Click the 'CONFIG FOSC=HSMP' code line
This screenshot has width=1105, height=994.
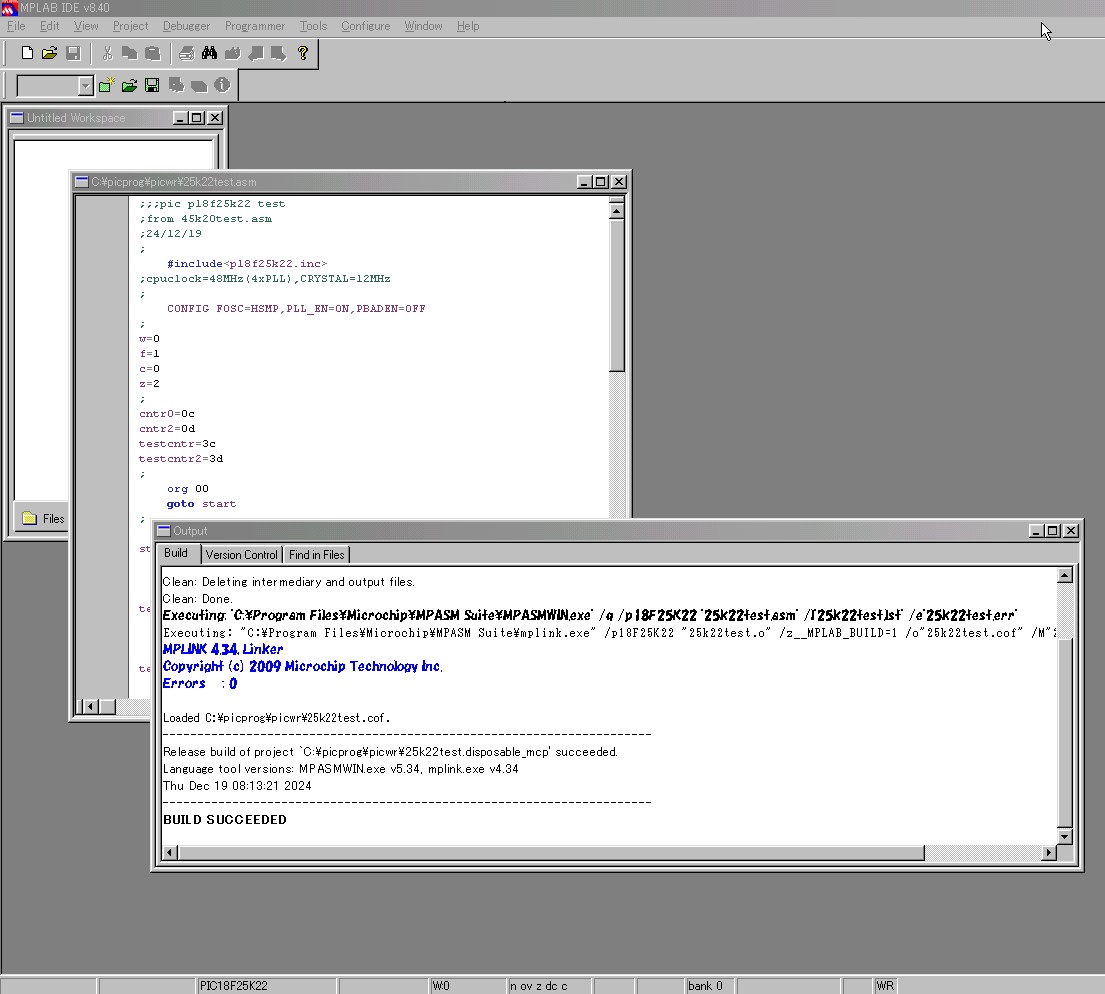click(x=296, y=309)
